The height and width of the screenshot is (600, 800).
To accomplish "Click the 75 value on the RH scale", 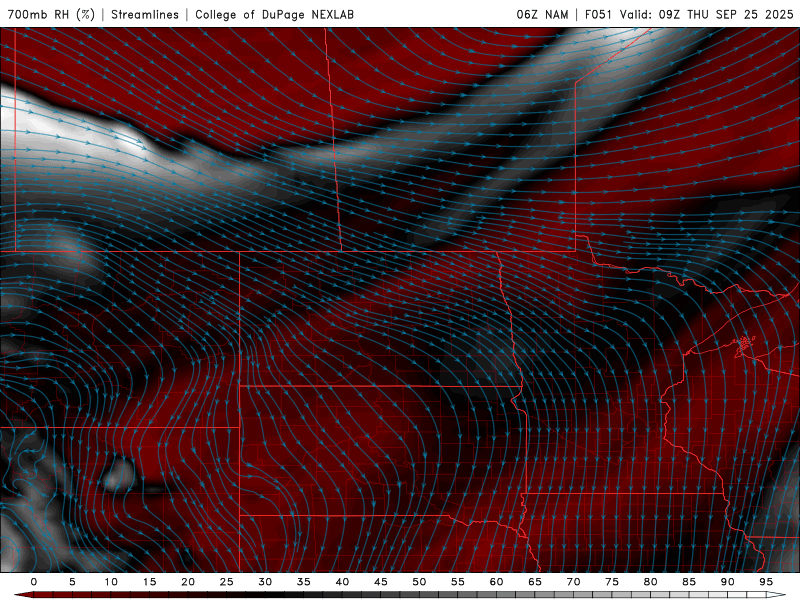I will point(612,582).
